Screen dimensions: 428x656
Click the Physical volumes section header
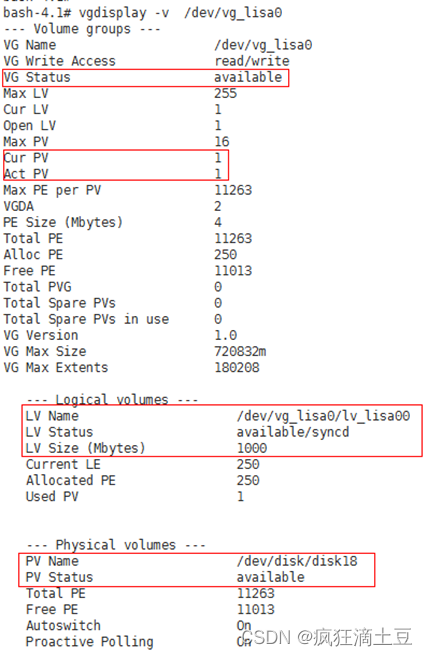click(x=116, y=545)
